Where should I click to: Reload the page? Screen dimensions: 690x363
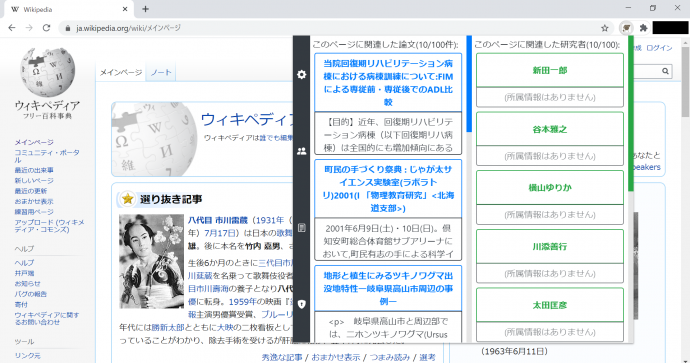tap(46, 28)
